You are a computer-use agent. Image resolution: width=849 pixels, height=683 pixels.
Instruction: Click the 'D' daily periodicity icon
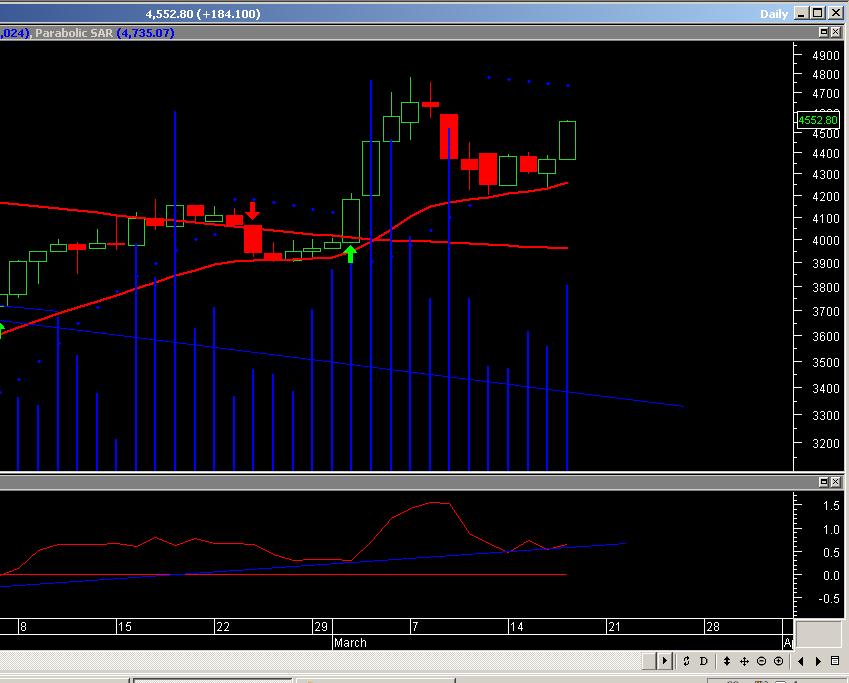[x=704, y=662]
